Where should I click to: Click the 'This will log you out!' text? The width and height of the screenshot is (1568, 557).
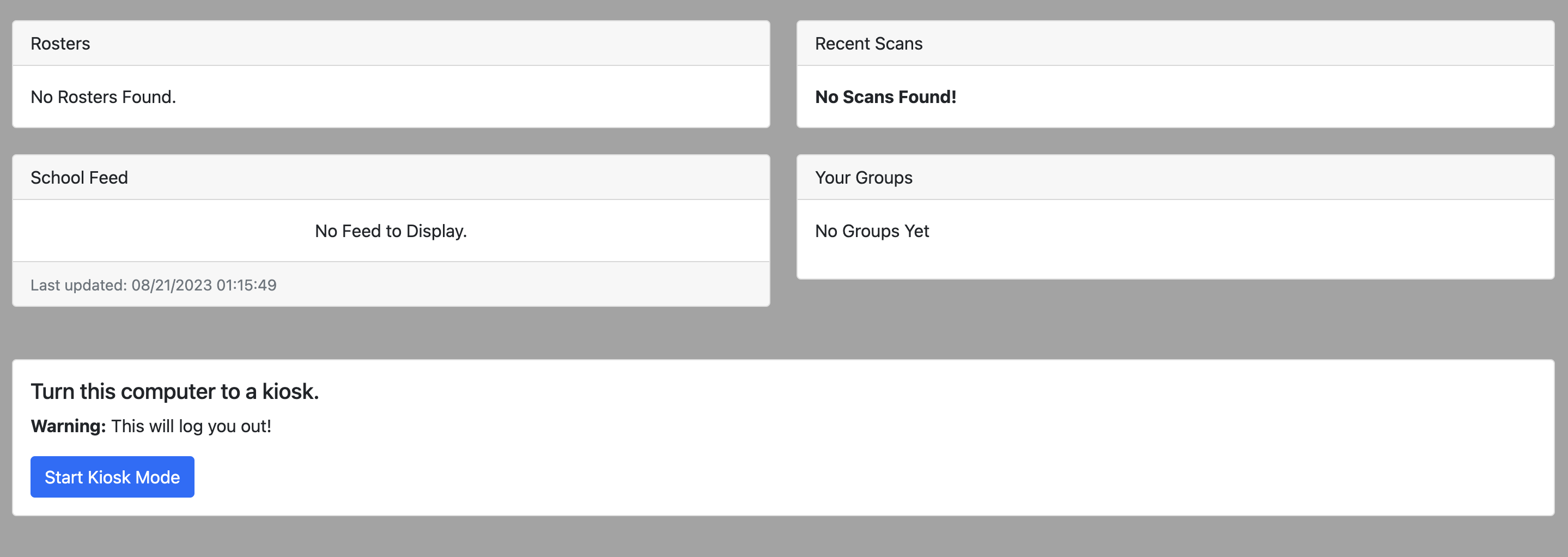coord(191,426)
